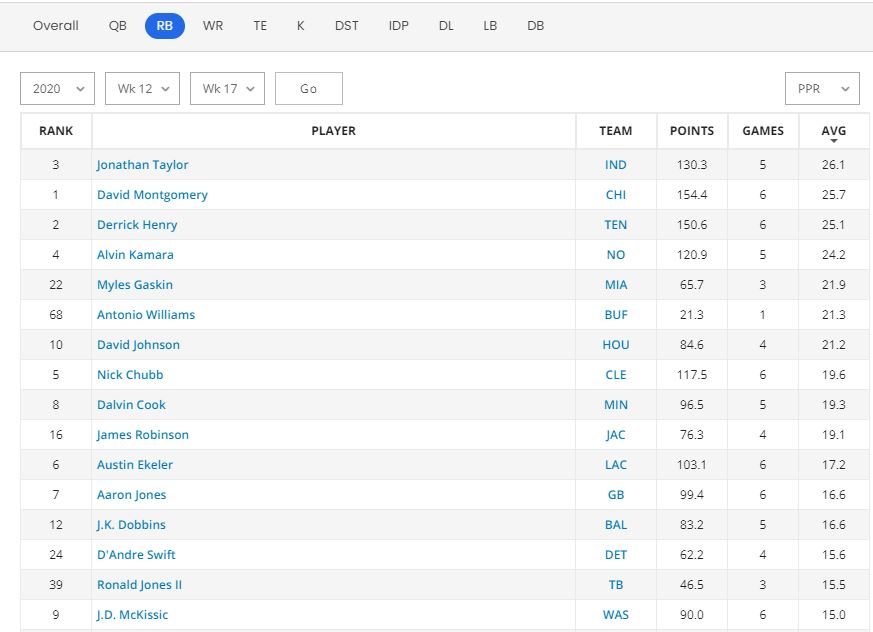
Task: Sort table by POINTS column header
Action: pyautogui.click(x=692, y=131)
